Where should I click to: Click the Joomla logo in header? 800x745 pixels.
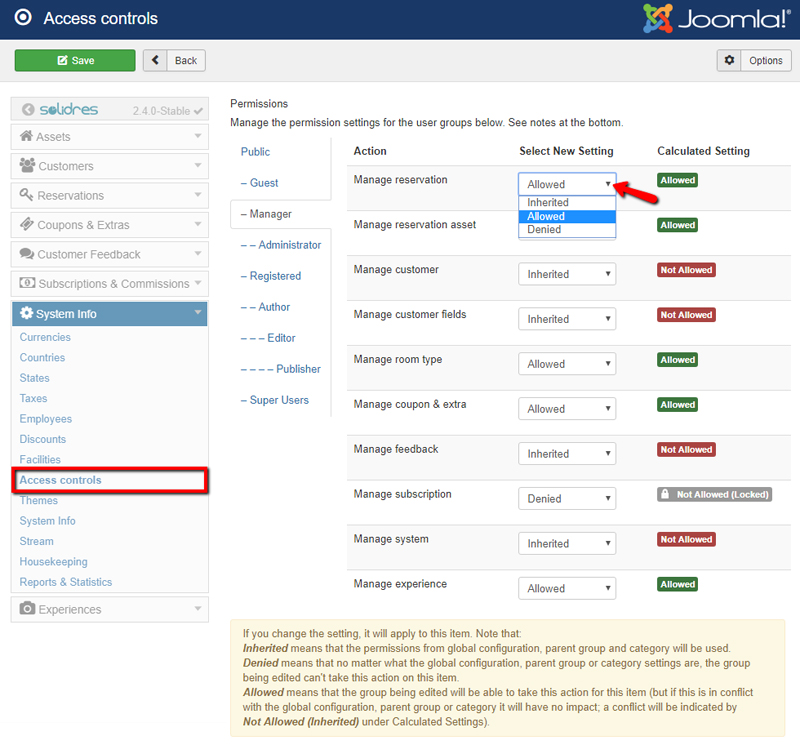click(716, 19)
